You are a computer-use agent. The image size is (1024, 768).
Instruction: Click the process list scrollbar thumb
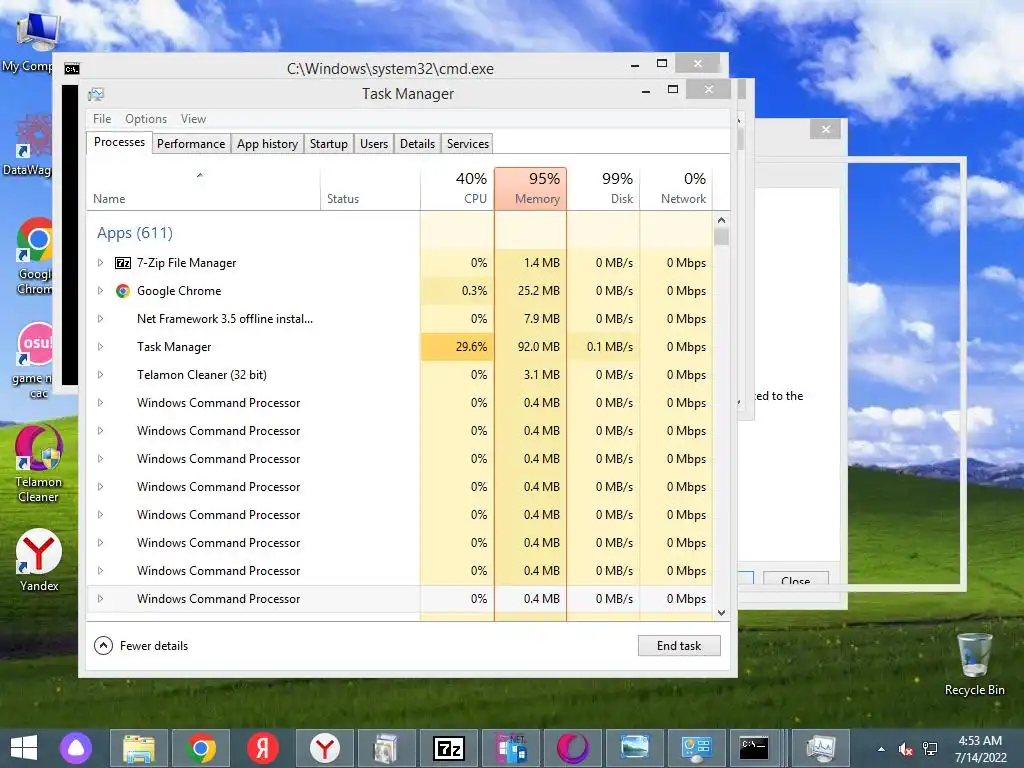(721, 236)
